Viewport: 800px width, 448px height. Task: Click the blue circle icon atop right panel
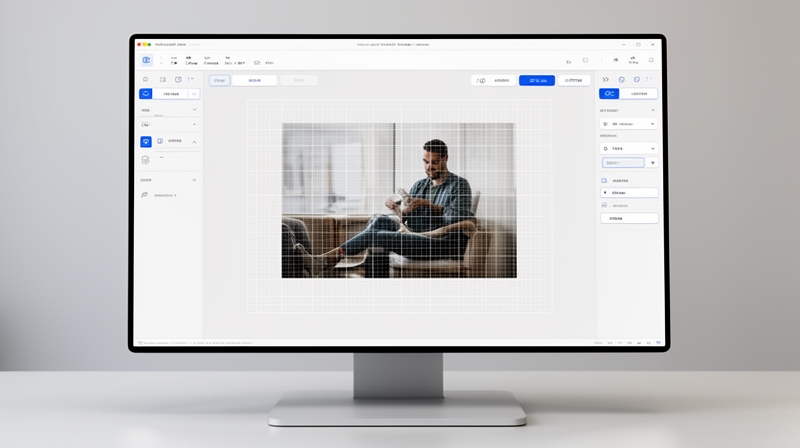621,80
